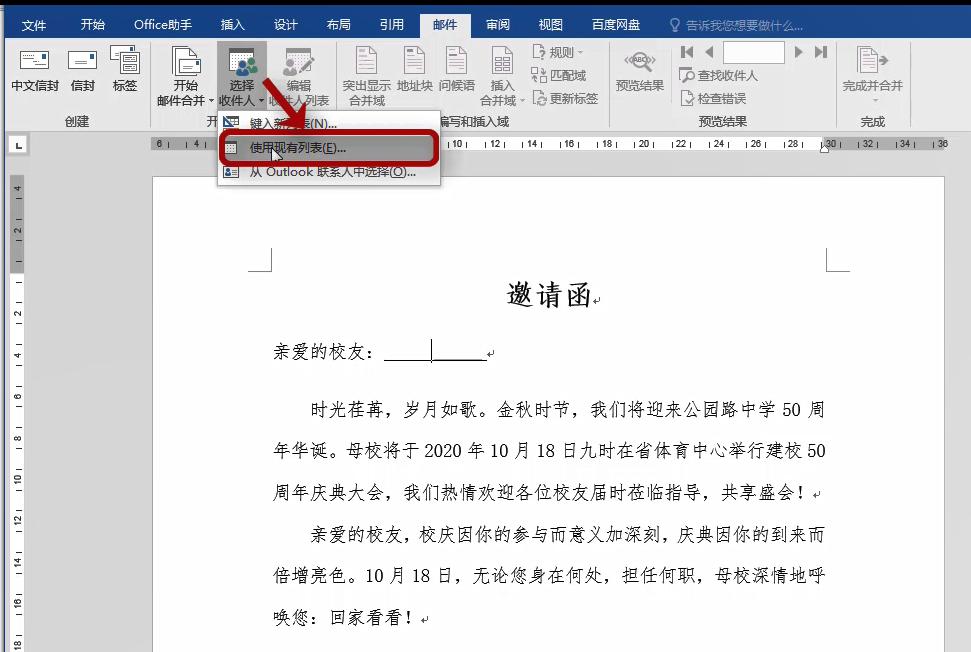Open the Insert Merge Field (插入合并域) dropdown
The width and height of the screenshot is (971, 652).
pos(503,78)
